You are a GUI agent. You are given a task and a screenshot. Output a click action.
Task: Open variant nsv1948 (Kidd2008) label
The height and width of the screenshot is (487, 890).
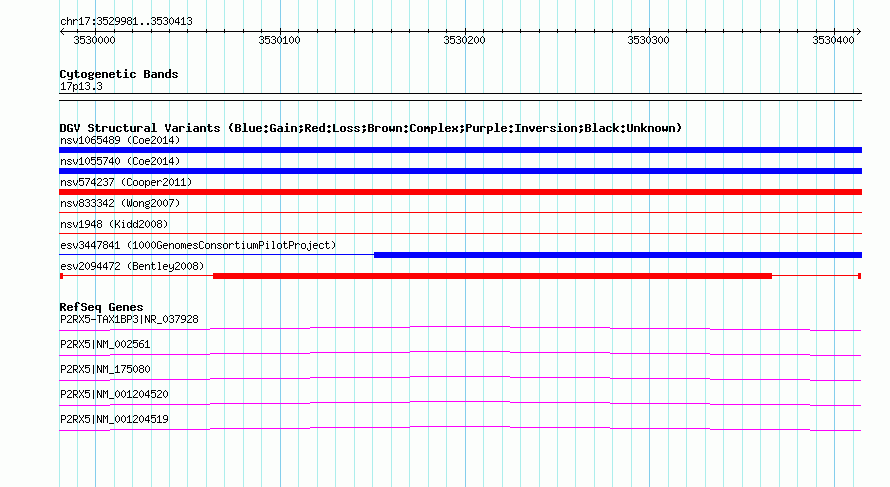point(114,224)
